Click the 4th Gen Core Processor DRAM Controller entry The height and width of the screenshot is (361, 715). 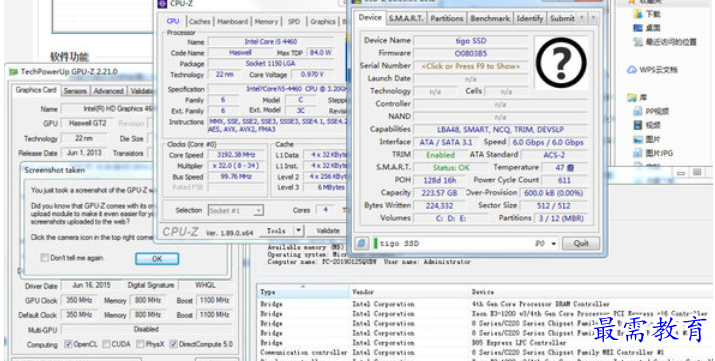click(540, 304)
